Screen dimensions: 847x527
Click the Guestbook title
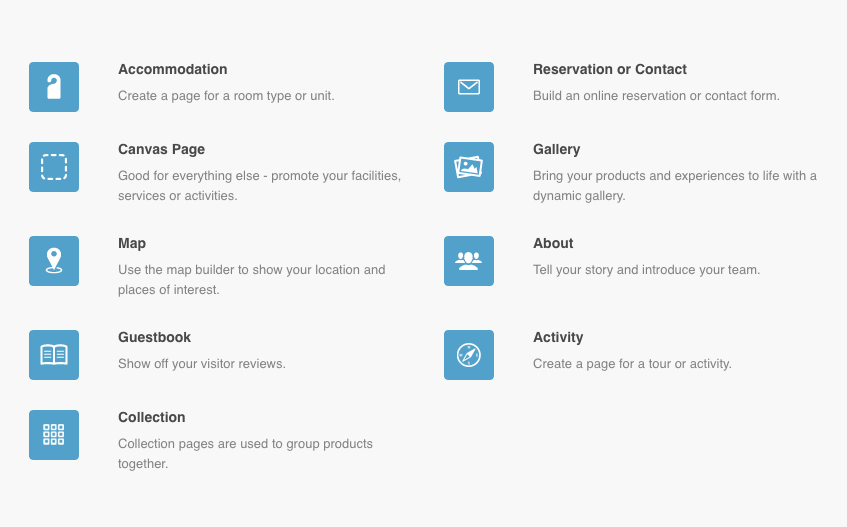tap(154, 337)
